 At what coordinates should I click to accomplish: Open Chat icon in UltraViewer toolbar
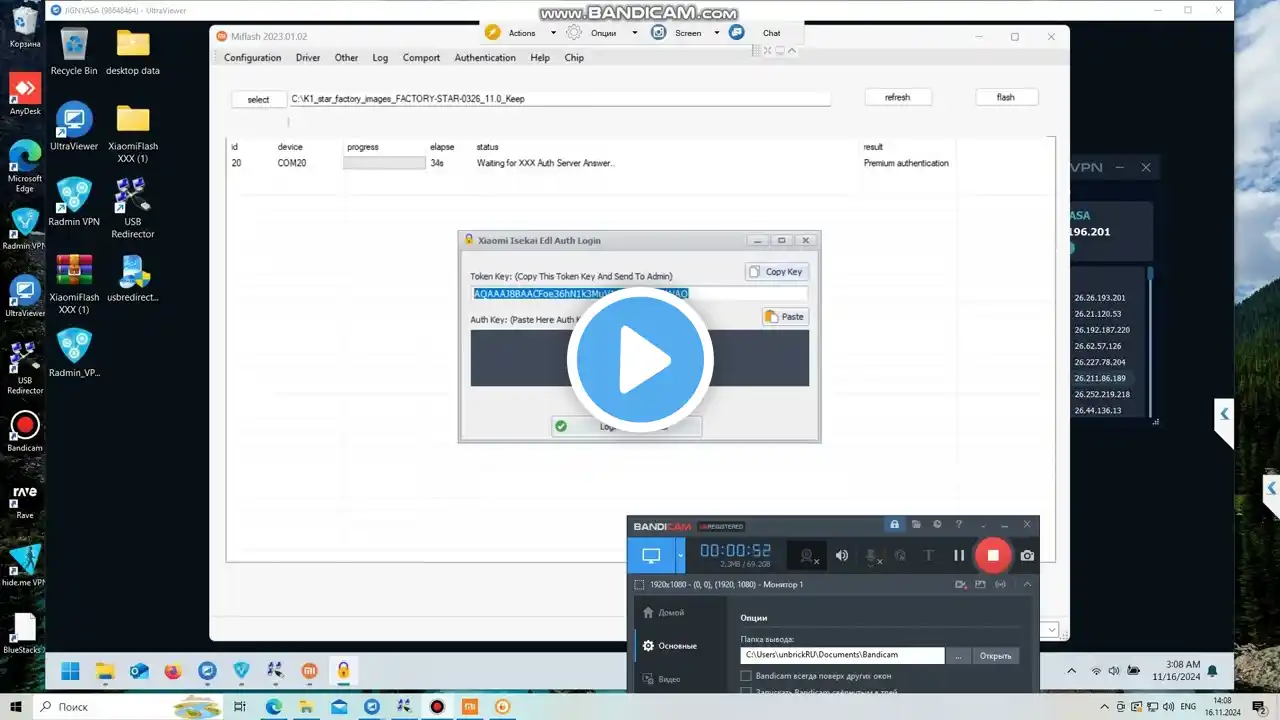pos(737,33)
